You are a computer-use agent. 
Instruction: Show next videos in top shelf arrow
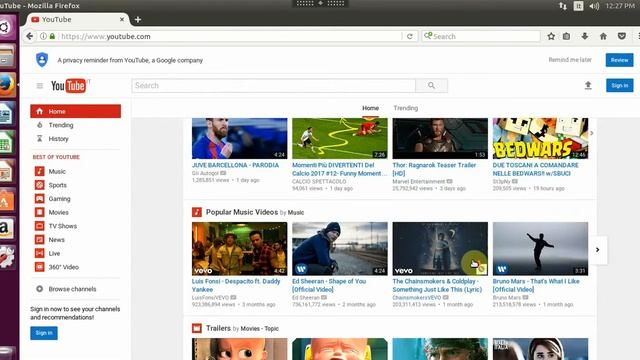591,133
